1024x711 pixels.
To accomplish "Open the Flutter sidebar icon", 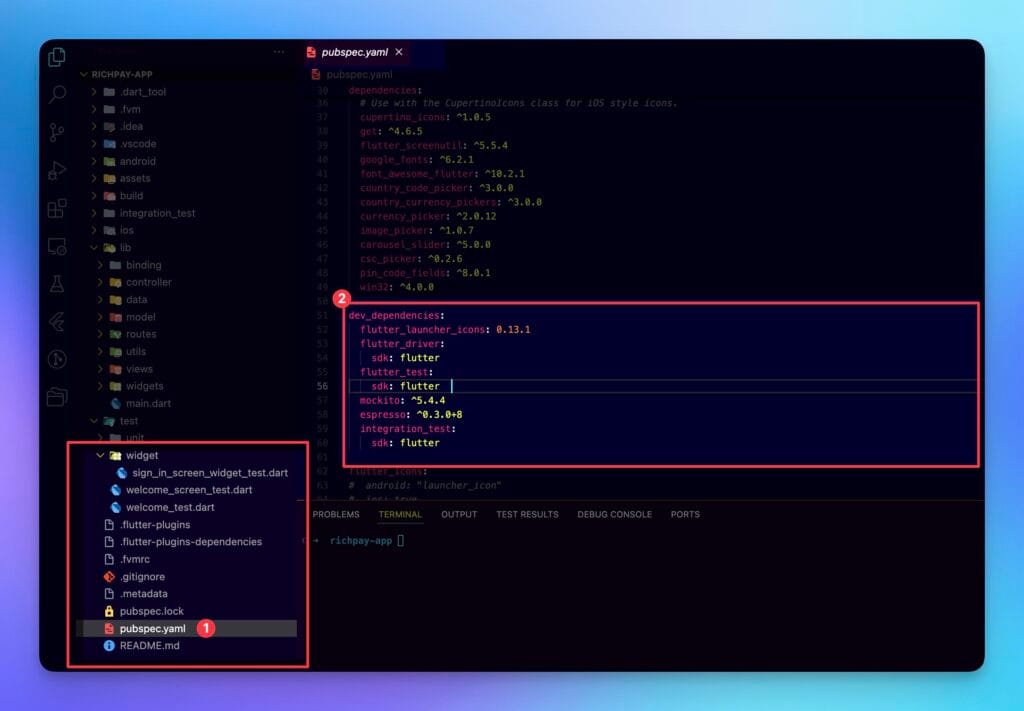I will [57, 321].
